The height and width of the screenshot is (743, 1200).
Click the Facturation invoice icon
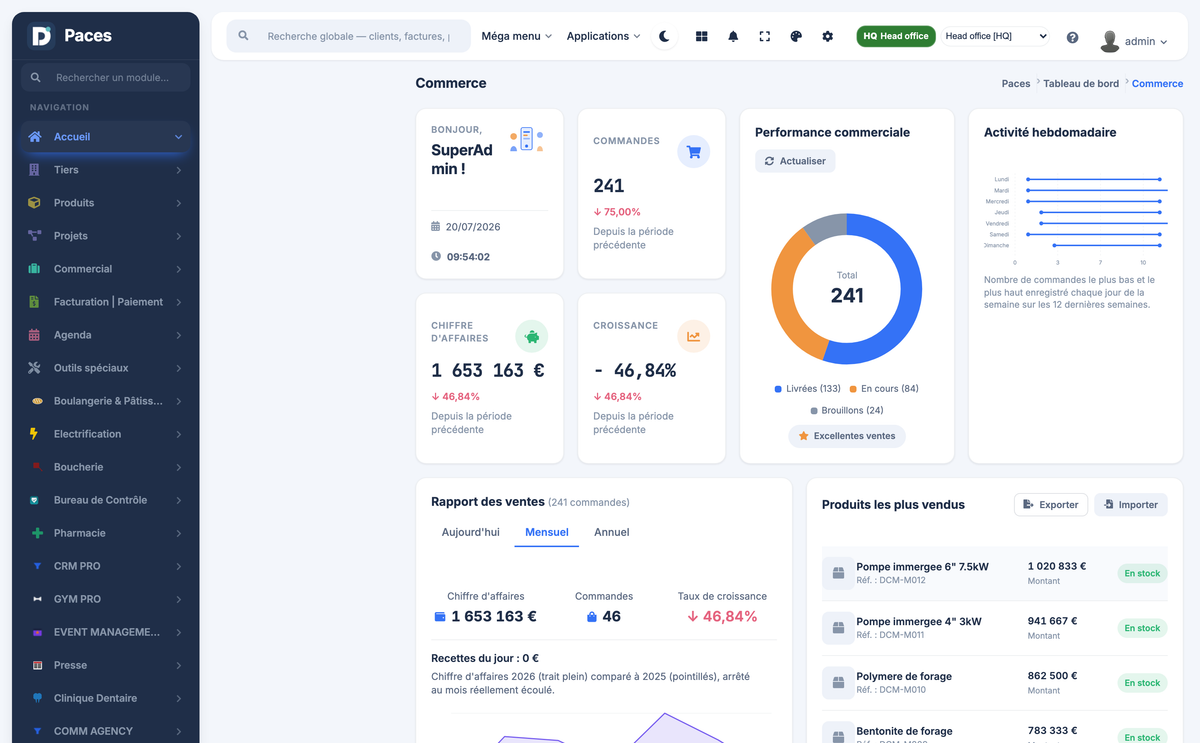(x=35, y=302)
